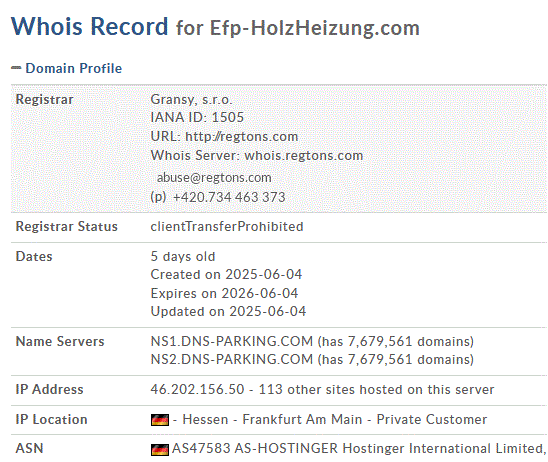The image size is (548, 462).
Task: Click the minus icon beside Domain Profile
Action: [x=16, y=68]
